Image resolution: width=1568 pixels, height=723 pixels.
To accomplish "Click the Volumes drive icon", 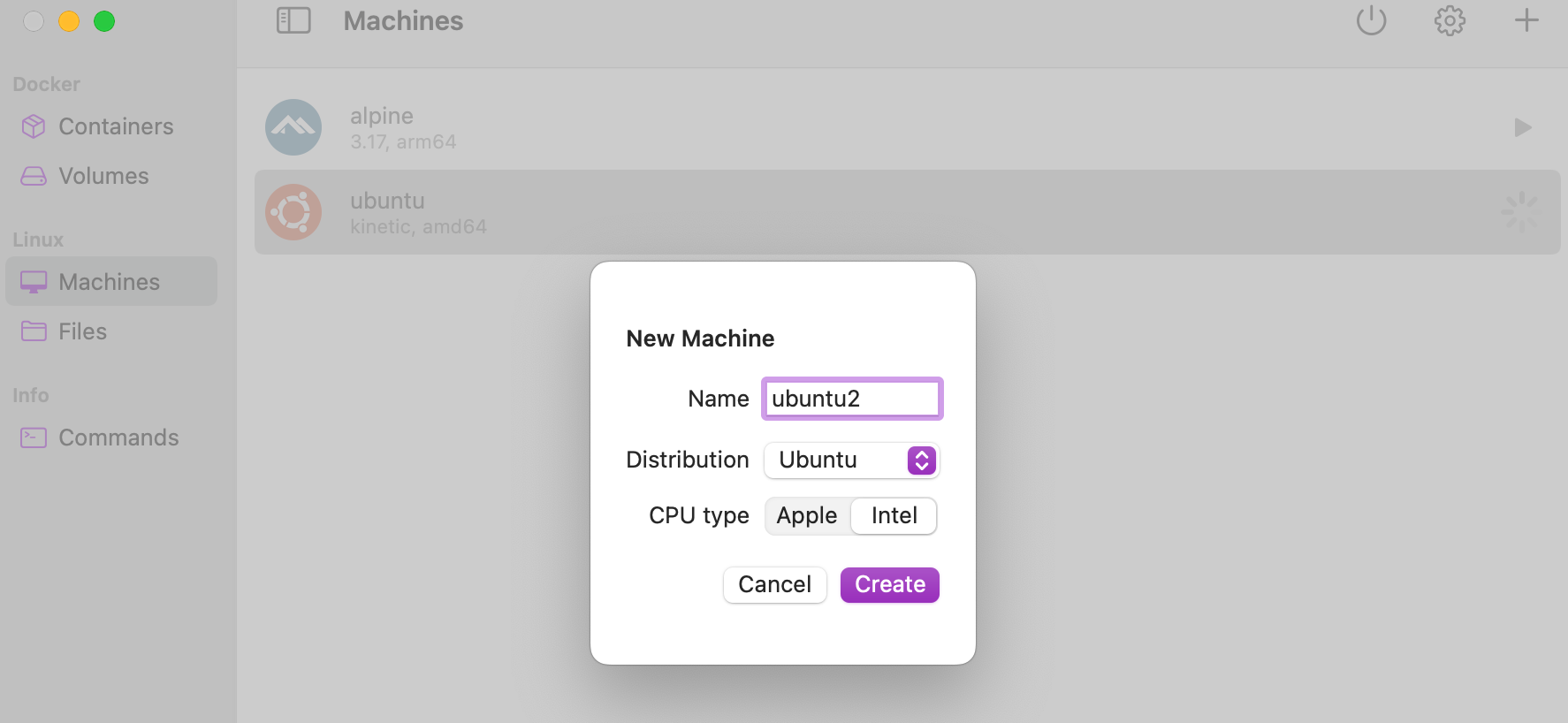I will 34,176.
